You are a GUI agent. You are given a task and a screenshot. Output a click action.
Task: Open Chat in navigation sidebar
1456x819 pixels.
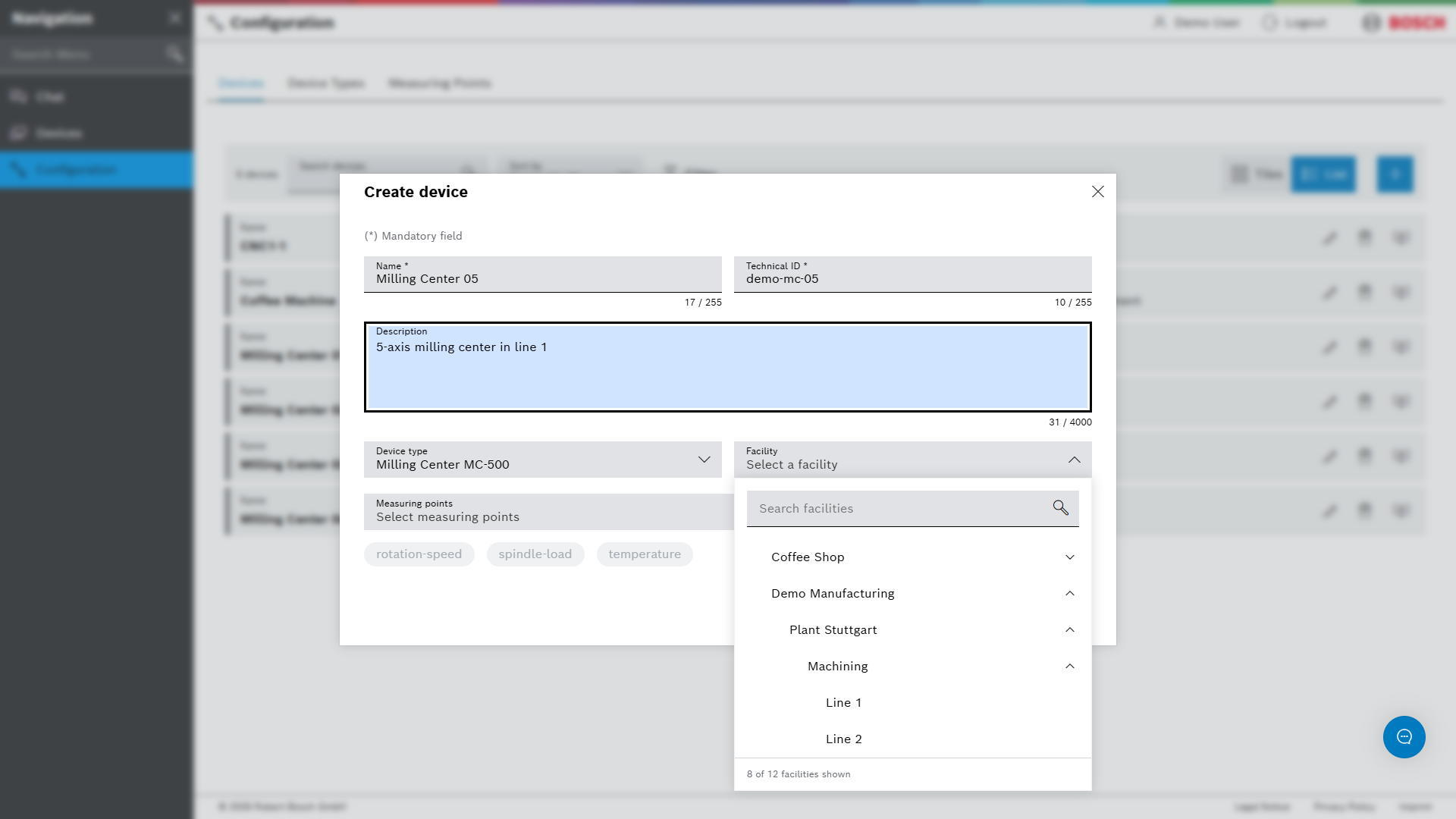(96, 96)
